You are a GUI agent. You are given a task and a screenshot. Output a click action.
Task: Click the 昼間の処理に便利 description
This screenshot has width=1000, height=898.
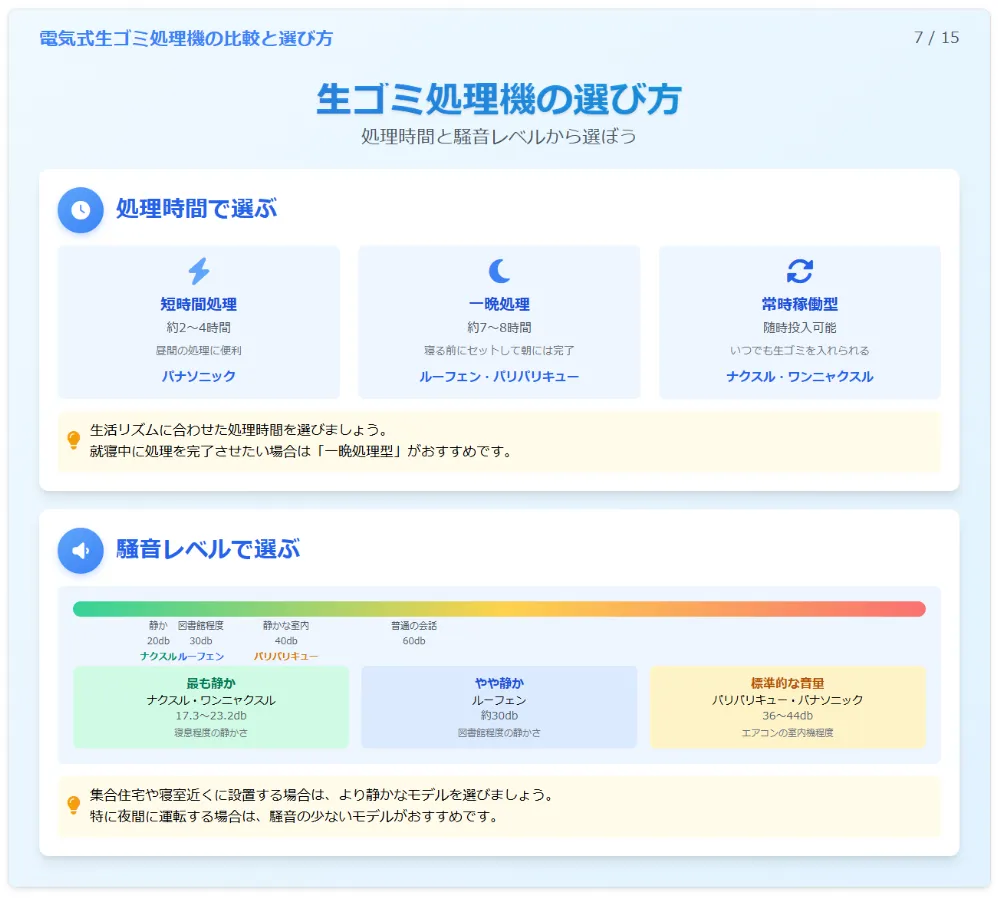(x=199, y=351)
